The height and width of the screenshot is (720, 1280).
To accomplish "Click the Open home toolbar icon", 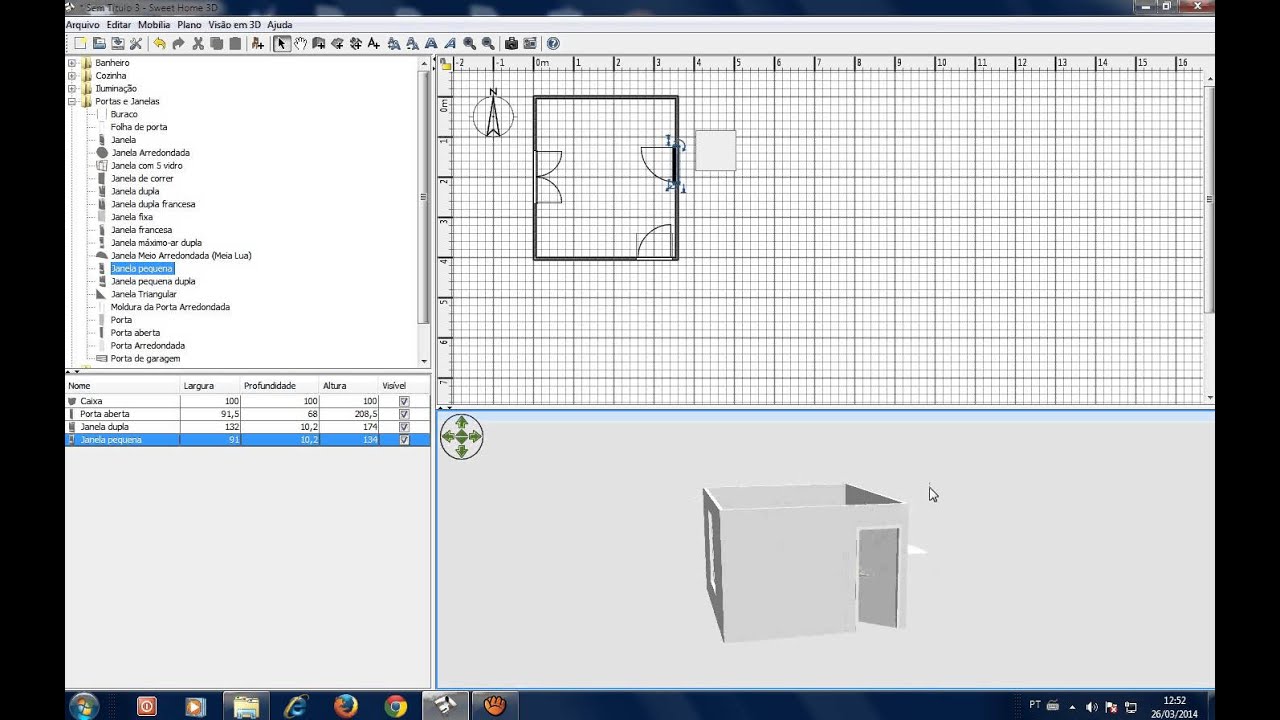I will point(99,44).
